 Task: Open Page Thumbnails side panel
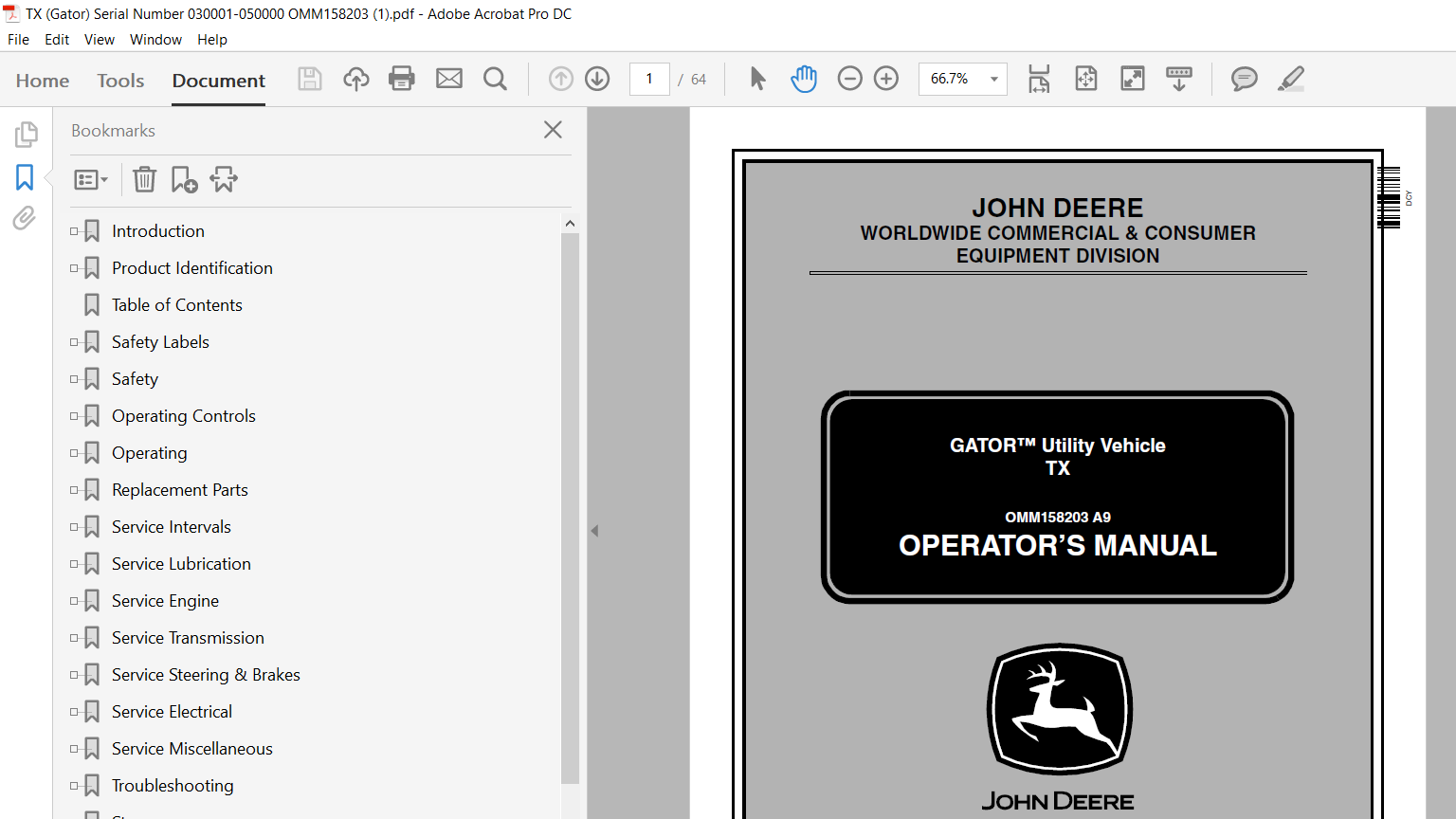26,135
